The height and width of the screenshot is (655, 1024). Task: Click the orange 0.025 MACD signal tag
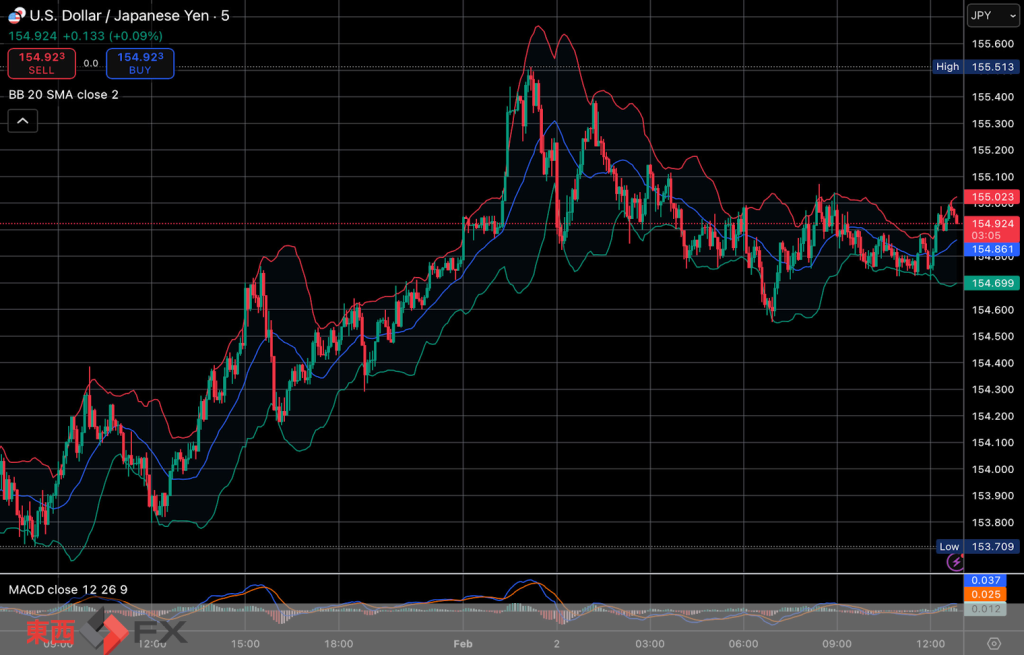point(992,595)
